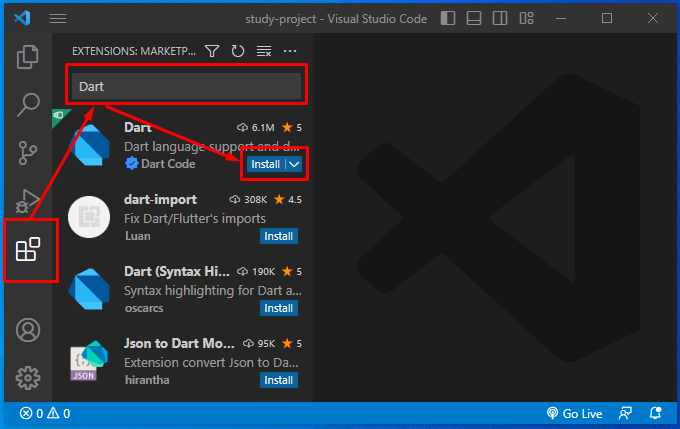Clear extensions search results icon
680x429 pixels.
[264, 51]
